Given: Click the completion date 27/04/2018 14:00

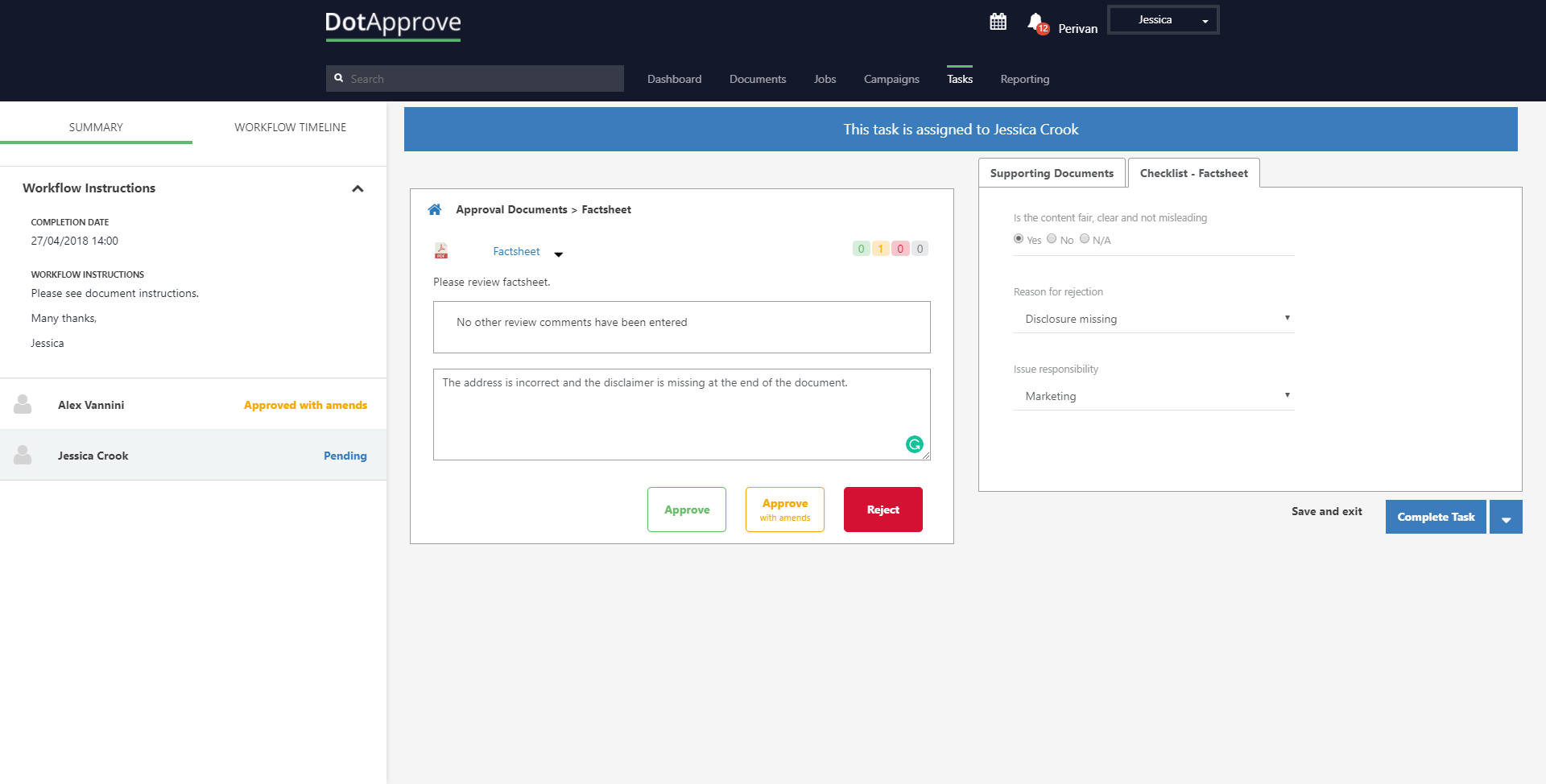Looking at the screenshot, I should coord(75,241).
